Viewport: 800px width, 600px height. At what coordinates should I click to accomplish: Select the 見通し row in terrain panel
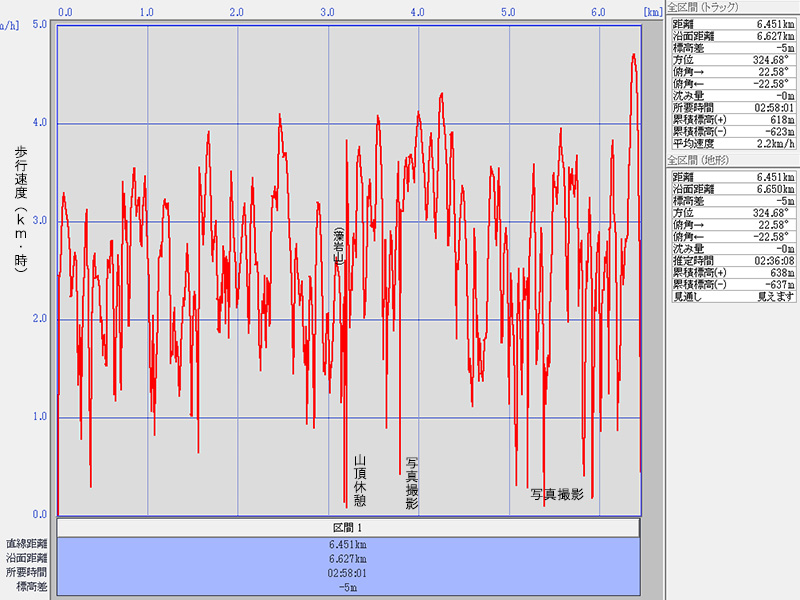(732, 296)
